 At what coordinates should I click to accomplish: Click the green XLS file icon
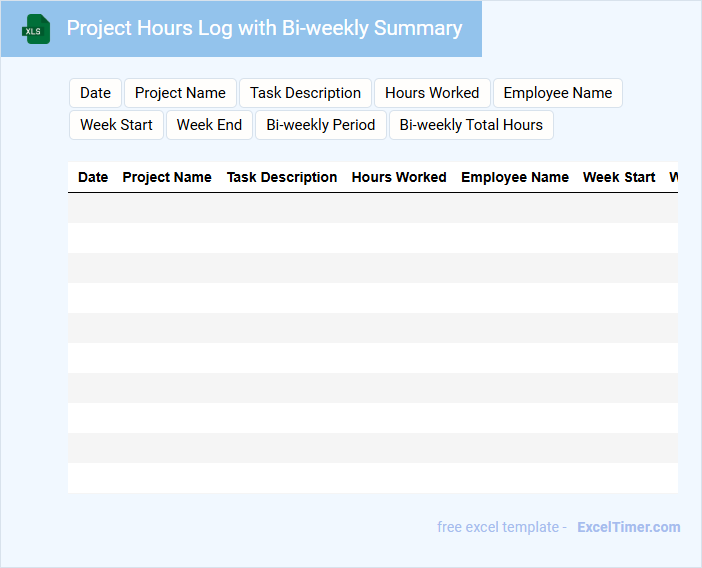[36, 29]
